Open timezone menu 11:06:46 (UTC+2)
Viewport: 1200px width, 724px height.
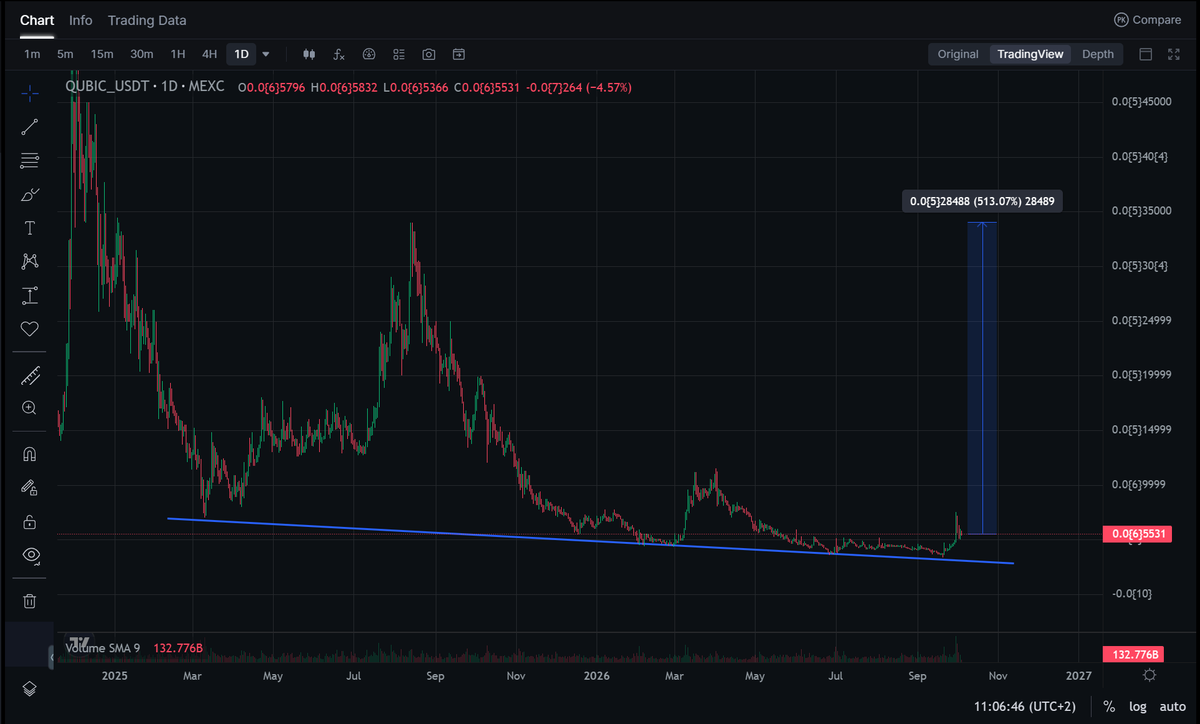pos(1024,706)
